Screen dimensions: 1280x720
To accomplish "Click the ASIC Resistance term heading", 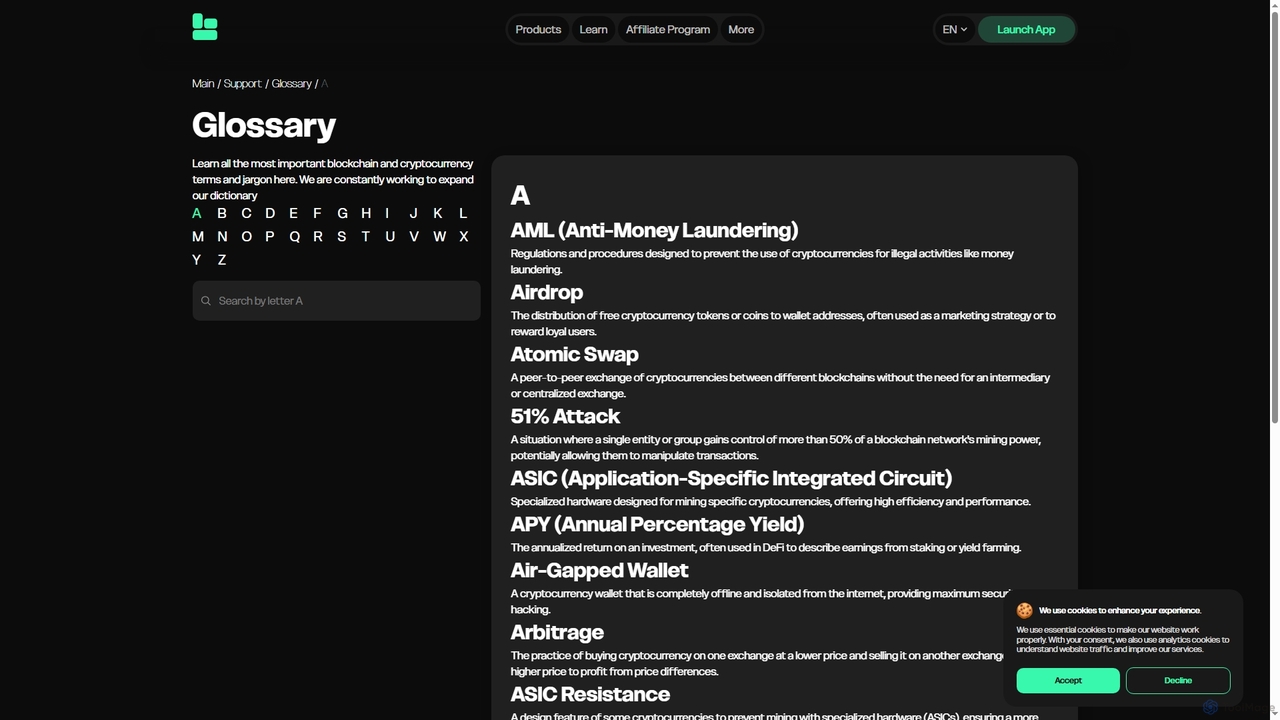I will (590, 695).
